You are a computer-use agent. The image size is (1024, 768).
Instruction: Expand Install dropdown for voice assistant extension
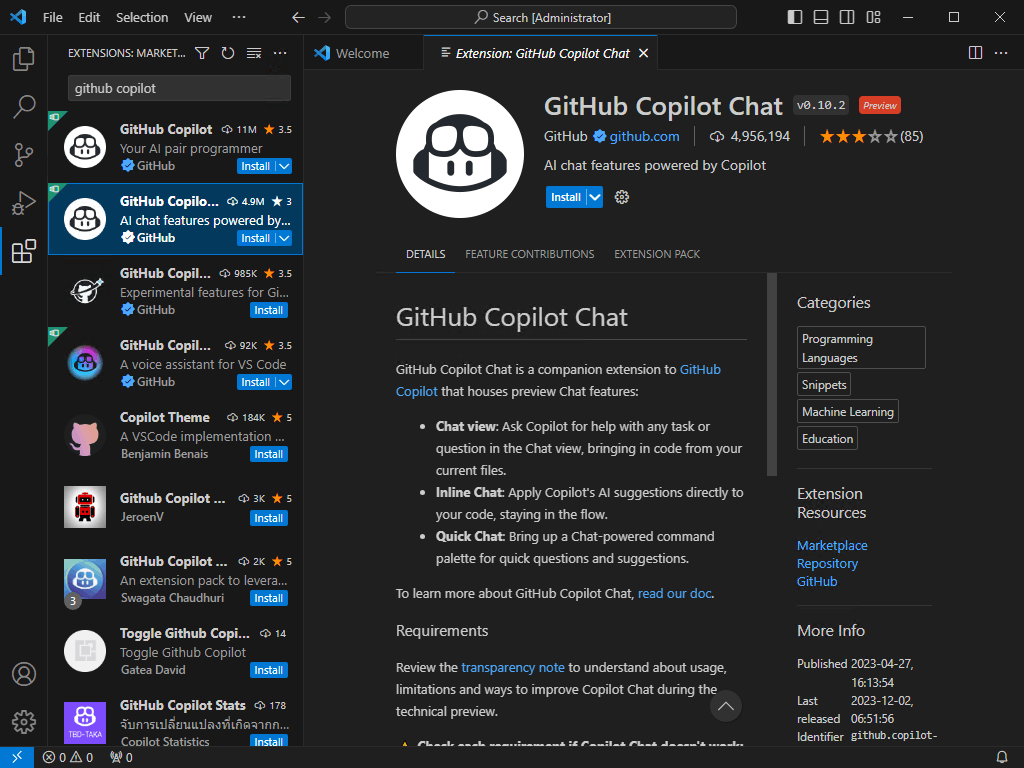click(284, 382)
